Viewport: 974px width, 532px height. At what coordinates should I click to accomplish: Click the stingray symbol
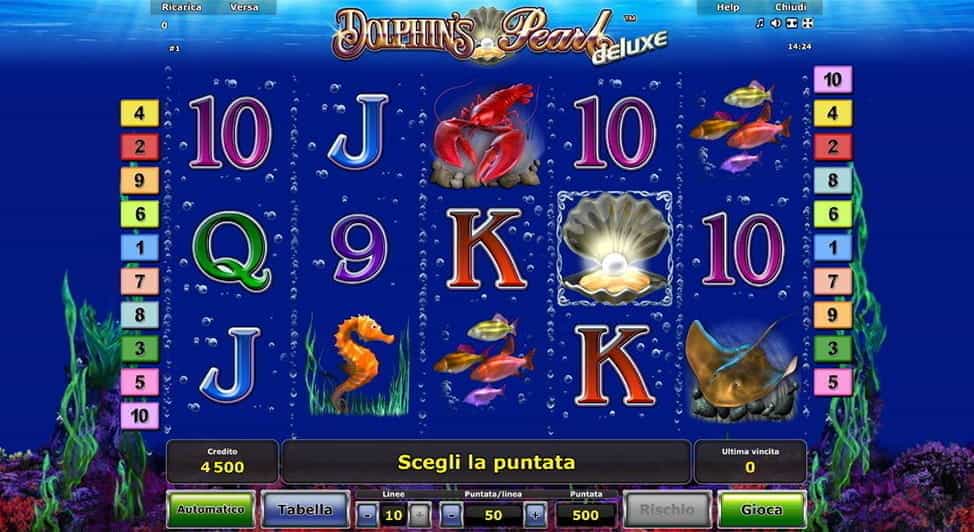tap(742, 368)
